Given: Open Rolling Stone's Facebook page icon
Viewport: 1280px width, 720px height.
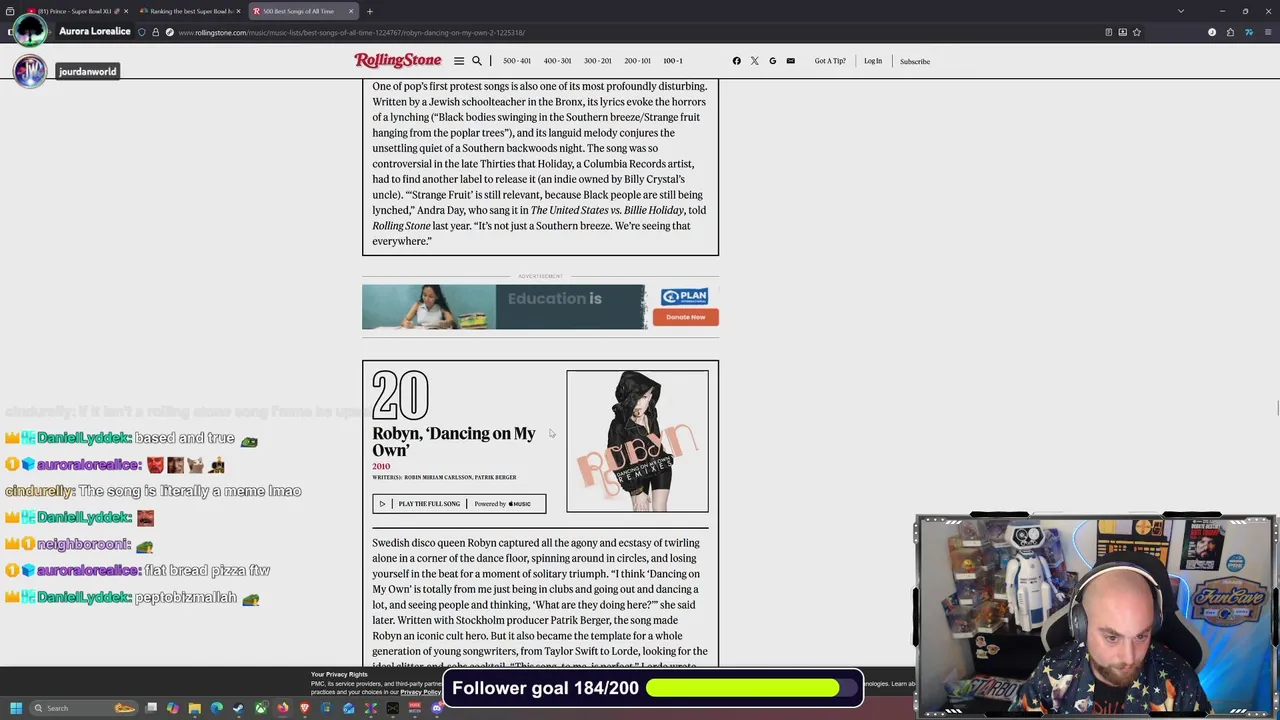Looking at the screenshot, I should [x=737, y=61].
